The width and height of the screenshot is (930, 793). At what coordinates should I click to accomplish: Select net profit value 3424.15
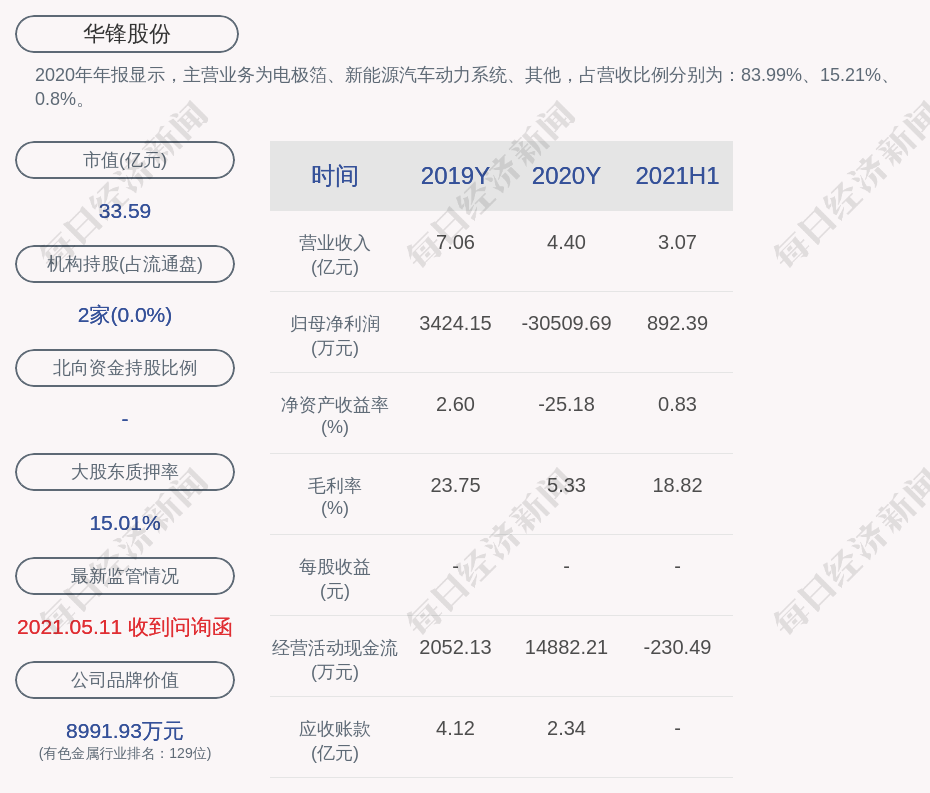(x=455, y=323)
